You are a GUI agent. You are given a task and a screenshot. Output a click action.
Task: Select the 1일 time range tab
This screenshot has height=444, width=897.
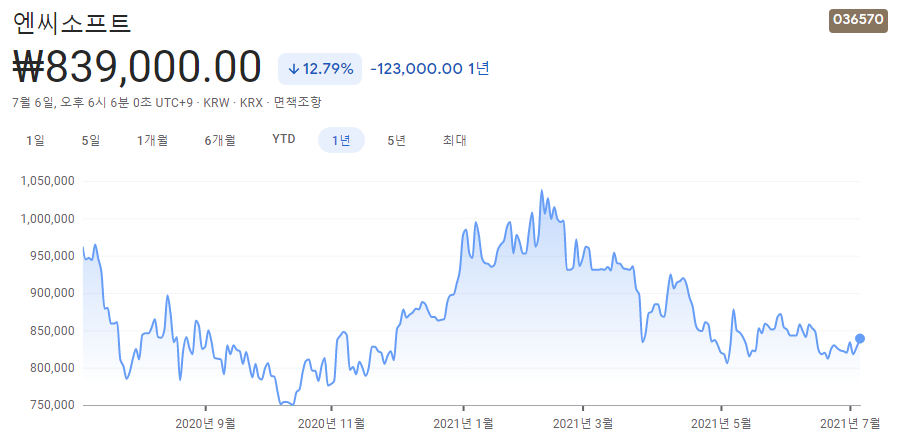tap(35, 140)
